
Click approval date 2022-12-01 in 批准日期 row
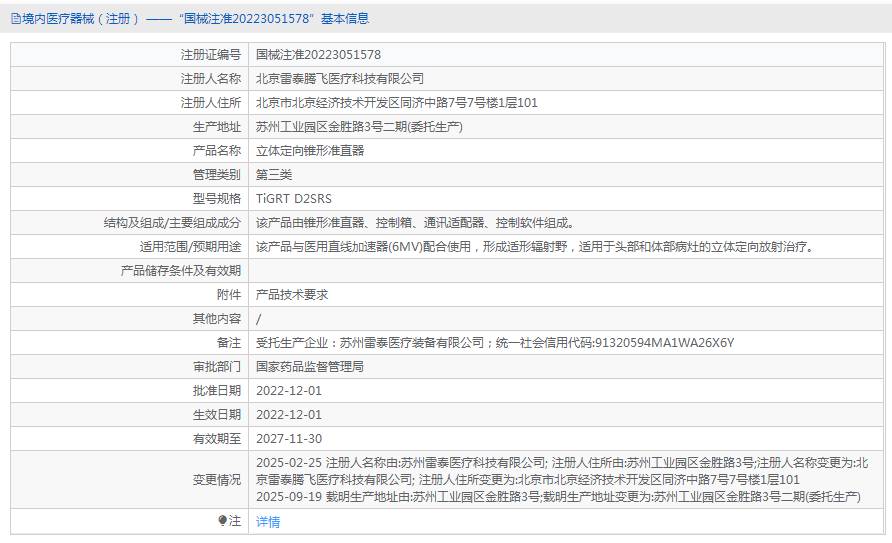click(x=289, y=391)
